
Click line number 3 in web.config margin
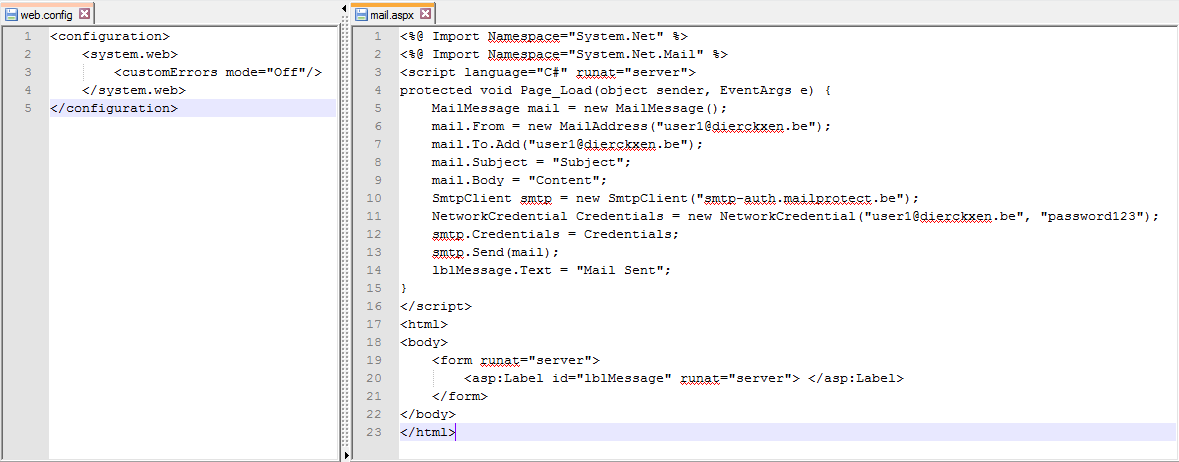tap(28, 72)
